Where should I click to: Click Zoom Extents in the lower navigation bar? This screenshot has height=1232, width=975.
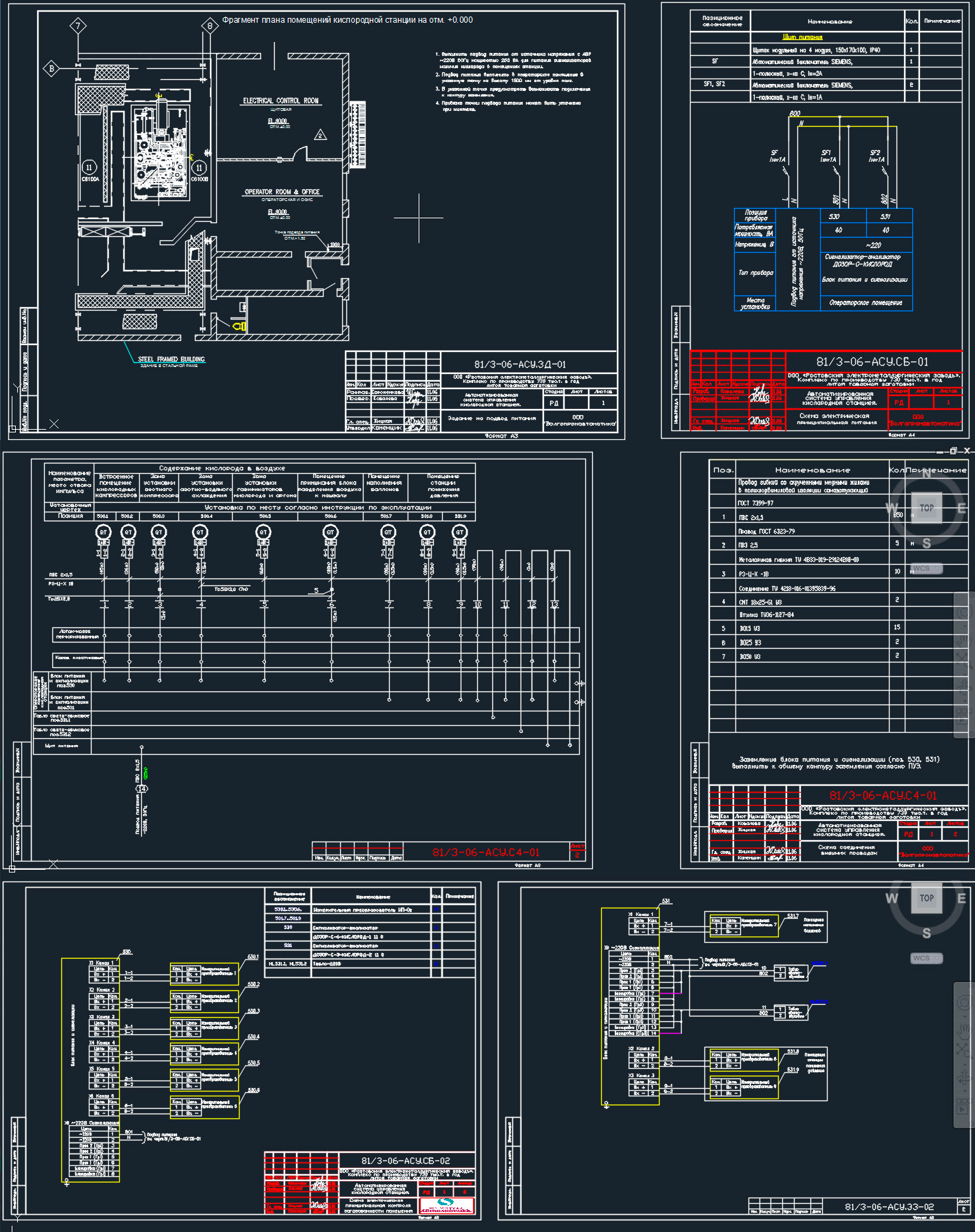pyautogui.click(x=964, y=1050)
